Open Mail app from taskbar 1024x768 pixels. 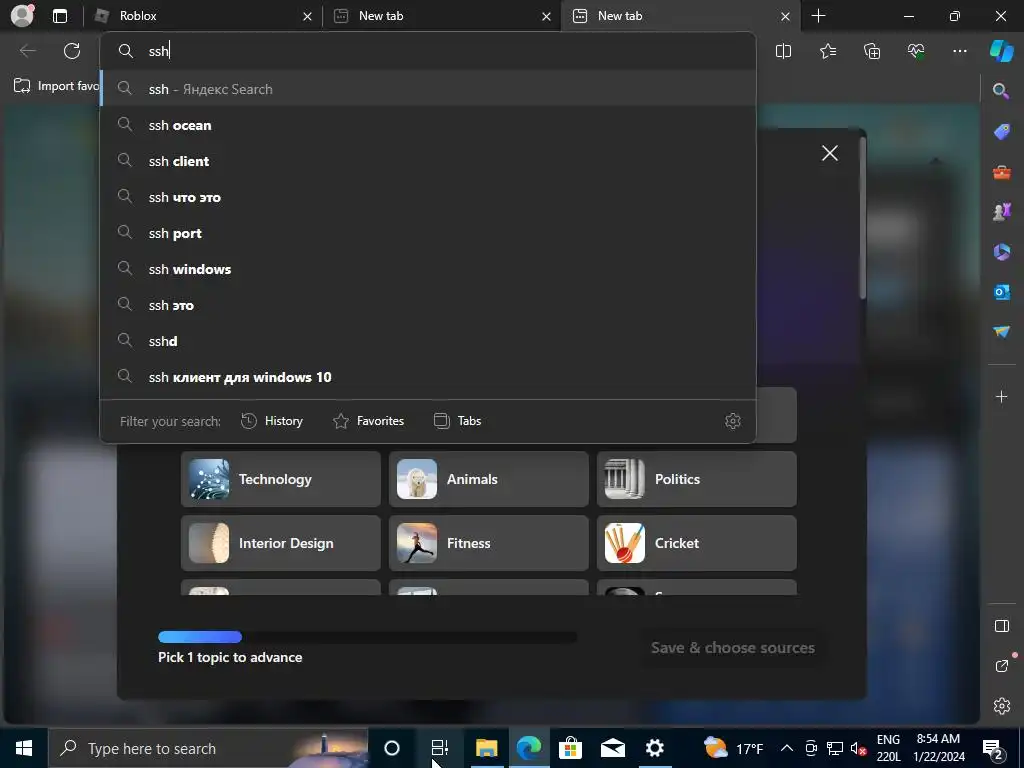pyautogui.click(x=613, y=748)
